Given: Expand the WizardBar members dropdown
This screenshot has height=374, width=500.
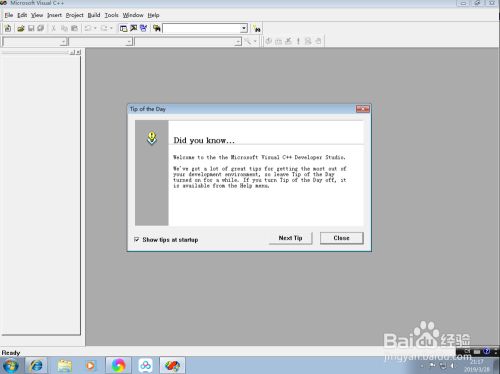Looking at the screenshot, I should (238, 42).
